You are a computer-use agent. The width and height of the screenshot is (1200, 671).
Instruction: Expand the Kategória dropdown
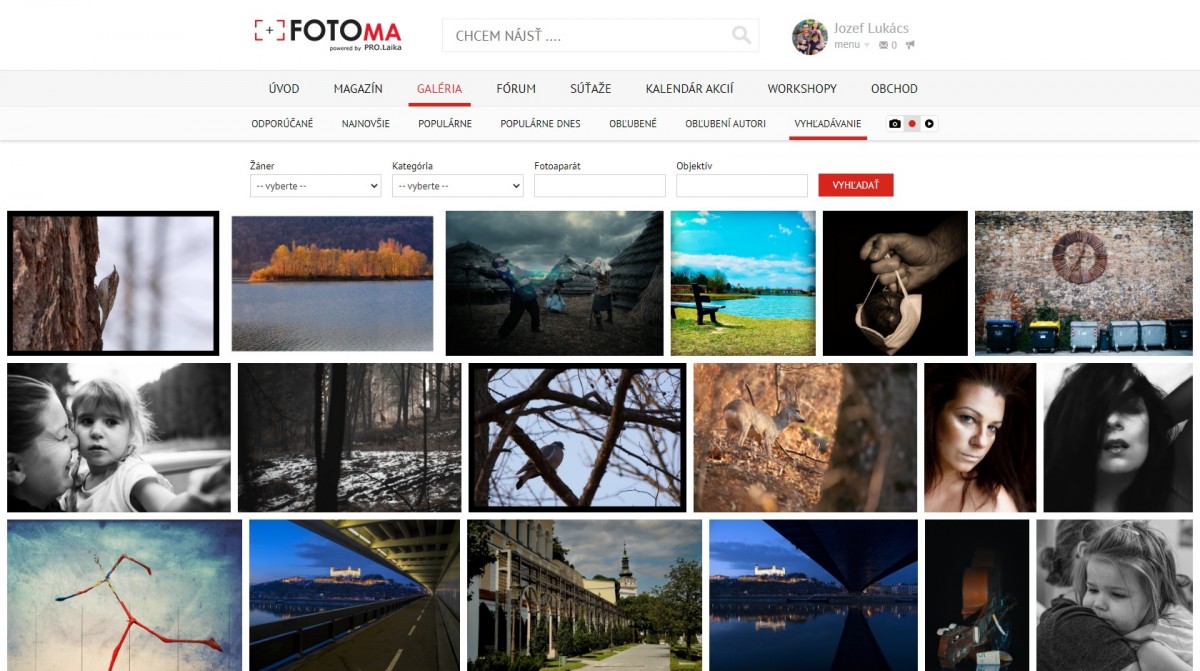457,186
